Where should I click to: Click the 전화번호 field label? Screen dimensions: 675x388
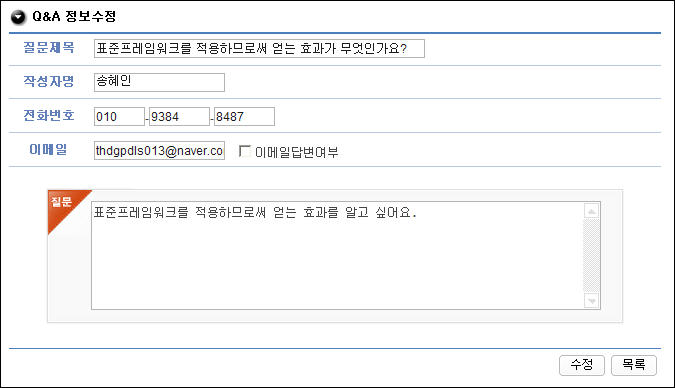pyautogui.click(x=49, y=115)
